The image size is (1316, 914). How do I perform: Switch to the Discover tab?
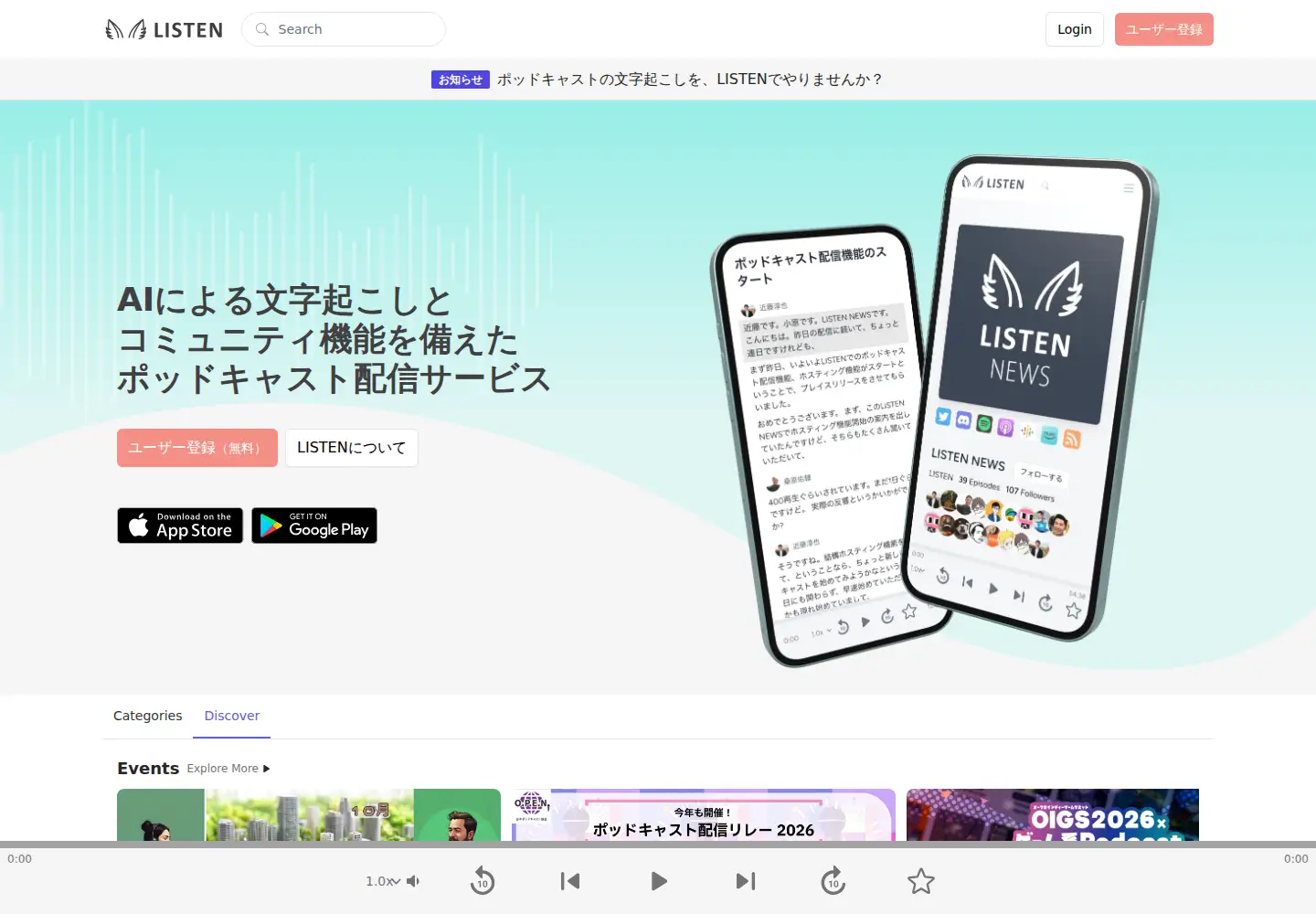tap(232, 716)
